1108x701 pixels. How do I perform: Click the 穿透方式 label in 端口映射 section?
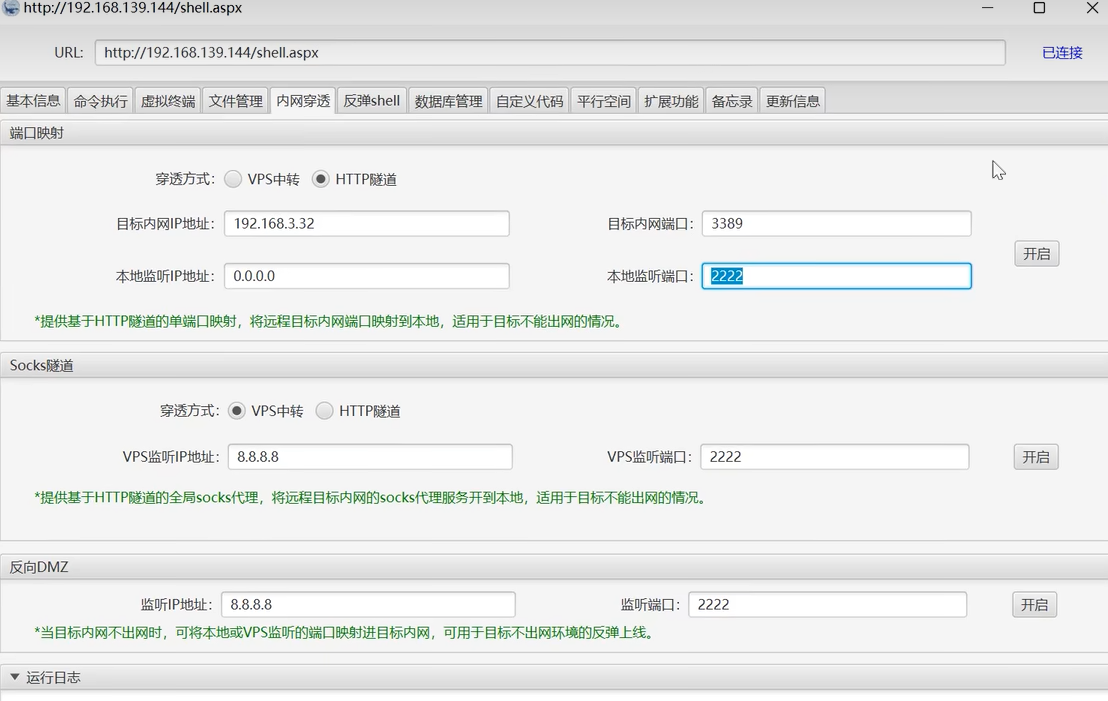tap(185, 179)
